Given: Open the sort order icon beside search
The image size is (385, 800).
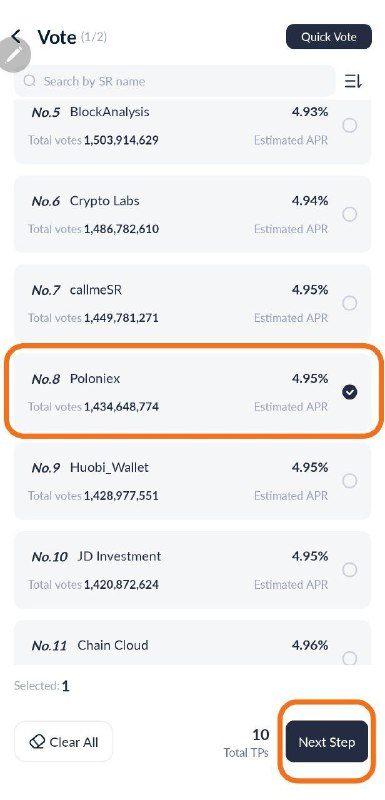Looking at the screenshot, I should pos(353,81).
